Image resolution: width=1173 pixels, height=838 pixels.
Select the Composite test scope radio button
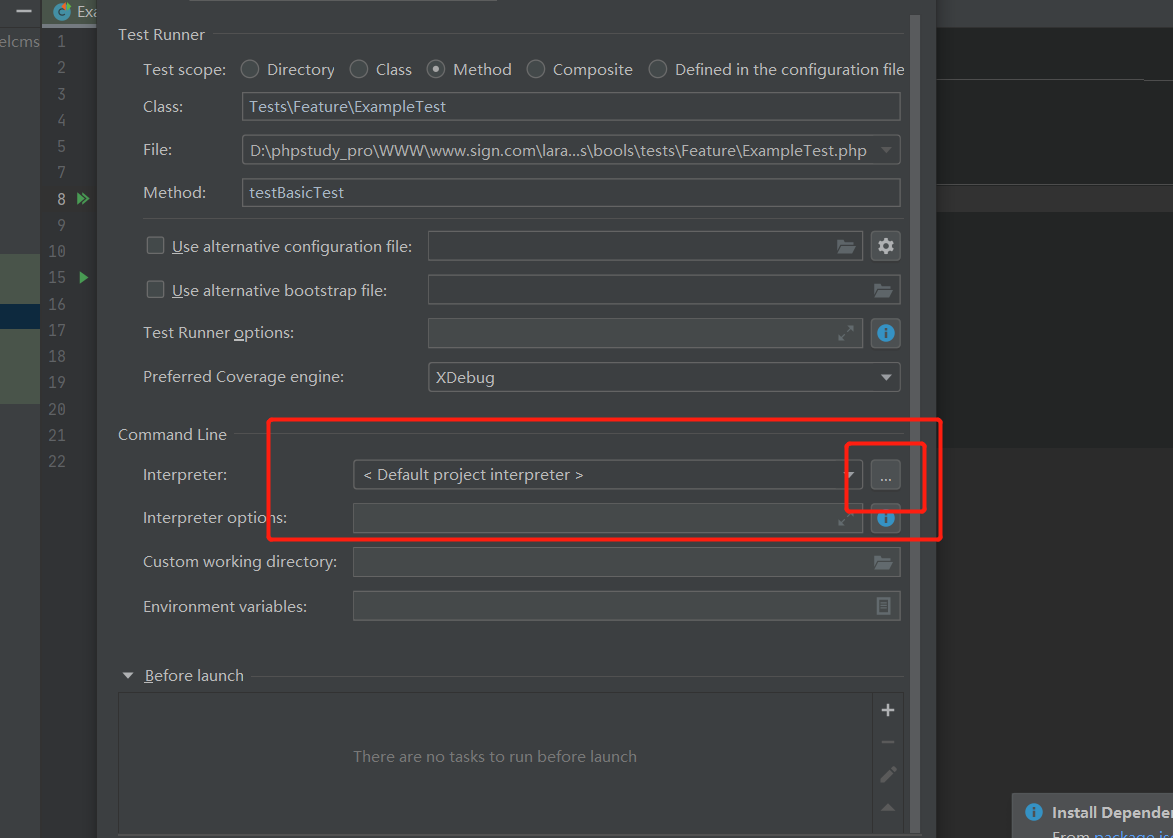(536, 70)
